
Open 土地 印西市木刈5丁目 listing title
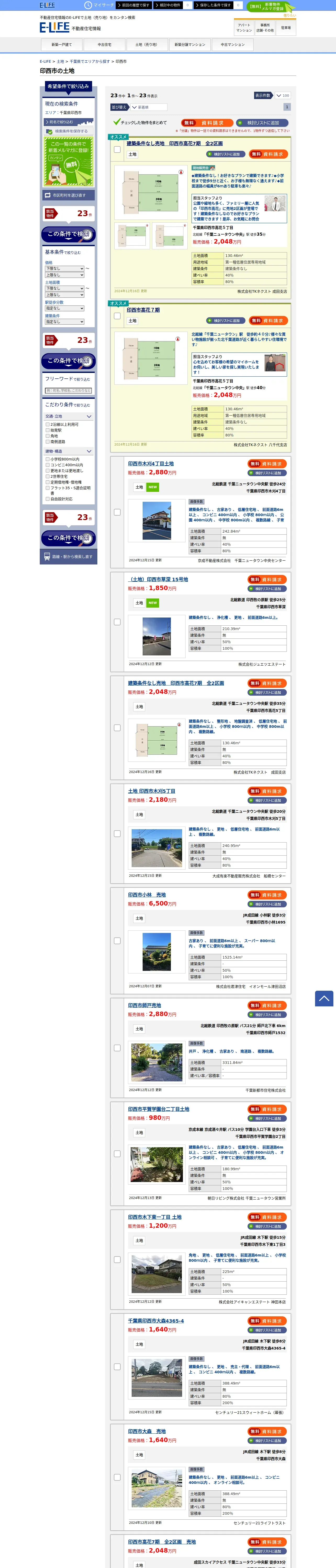pyautogui.click(x=151, y=791)
